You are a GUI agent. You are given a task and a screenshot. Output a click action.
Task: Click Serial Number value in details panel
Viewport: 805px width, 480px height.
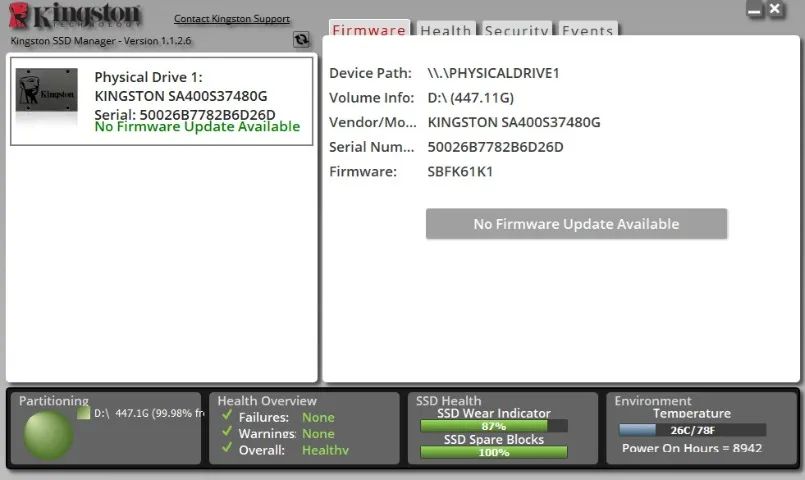point(495,147)
